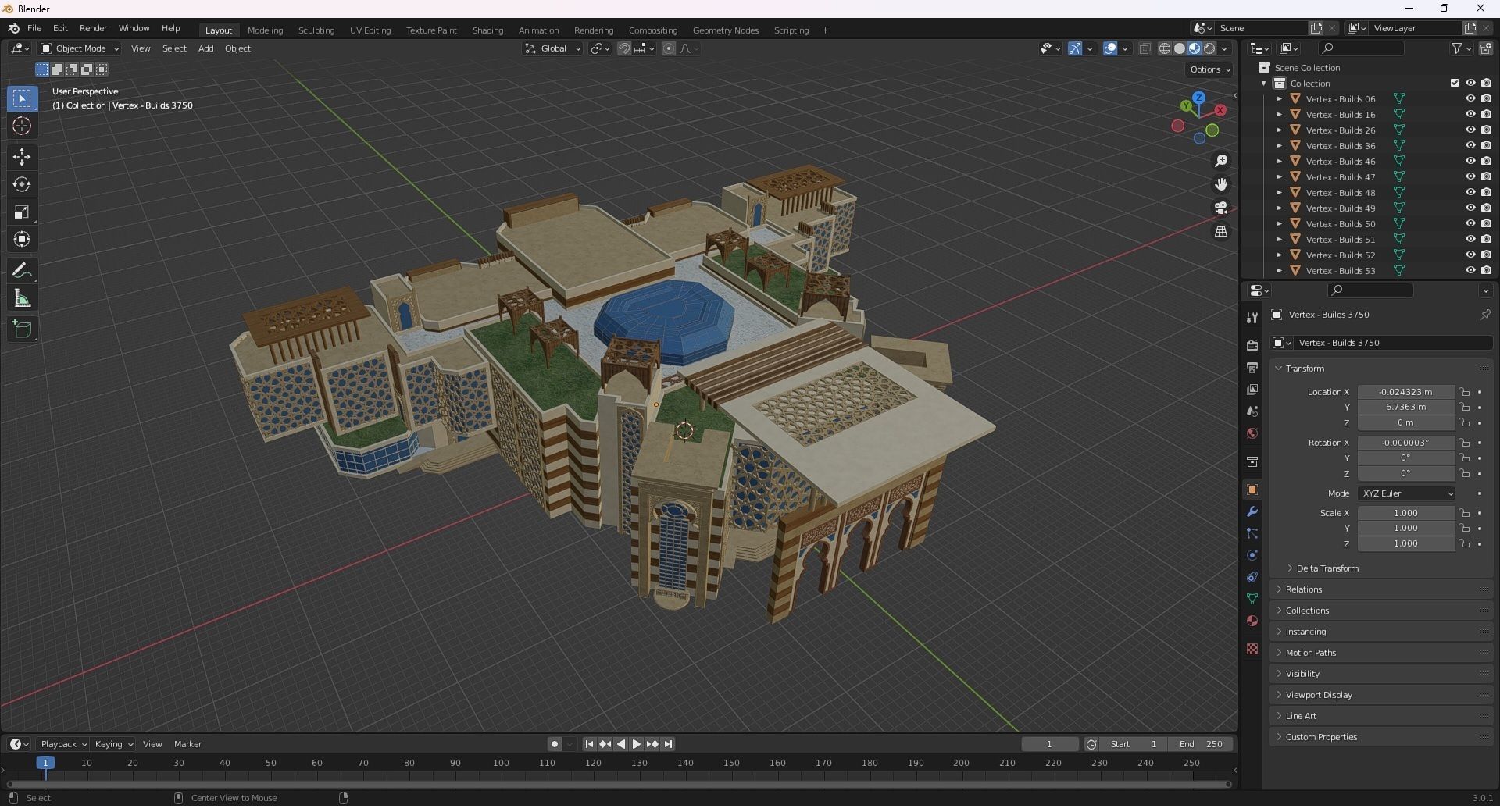Hide Vertex - Builds 26 in viewport
Screen dimensions: 1500x812
pos(1470,130)
